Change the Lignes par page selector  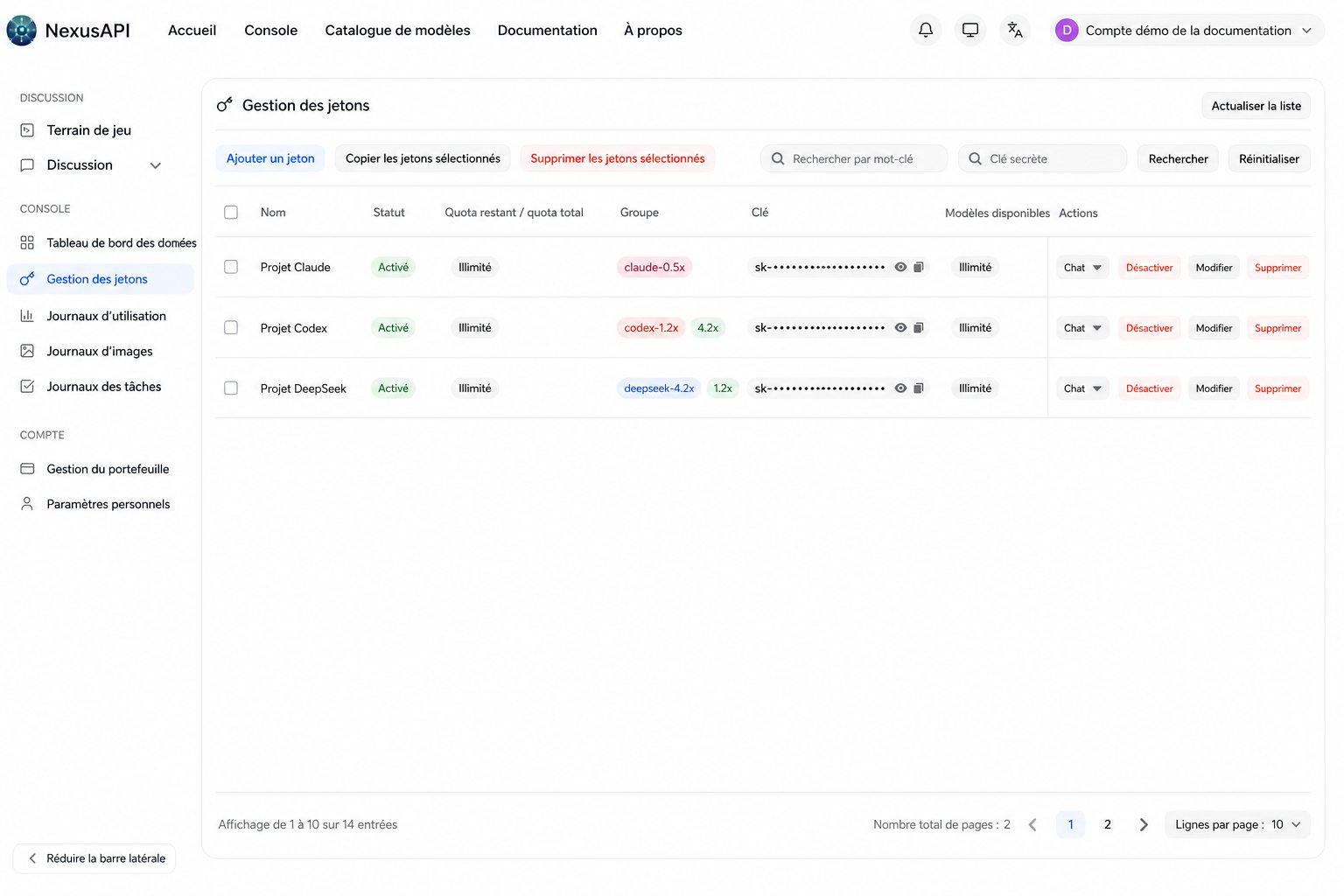tap(1237, 824)
